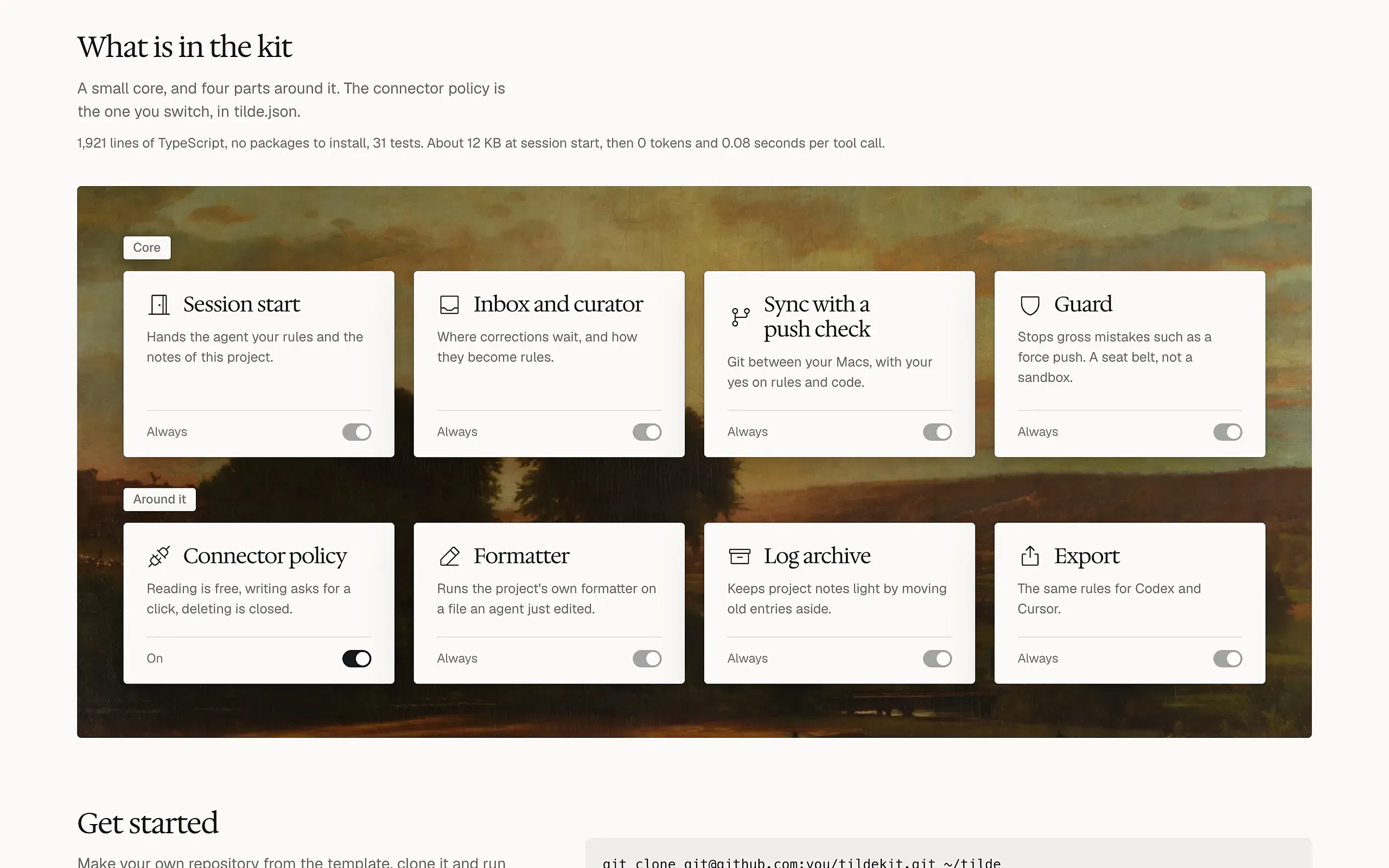
Task: Click the share icon beside Export
Action: (x=1030, y=556)
